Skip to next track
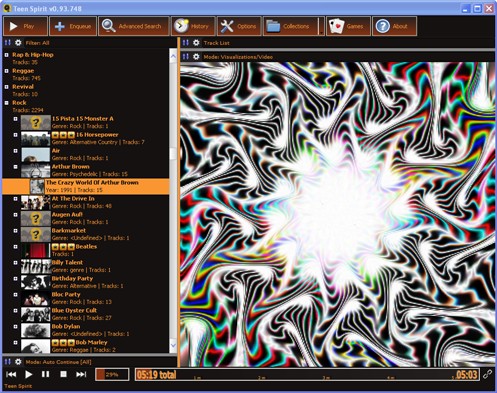Screen dimensions: 497x393 81,374
